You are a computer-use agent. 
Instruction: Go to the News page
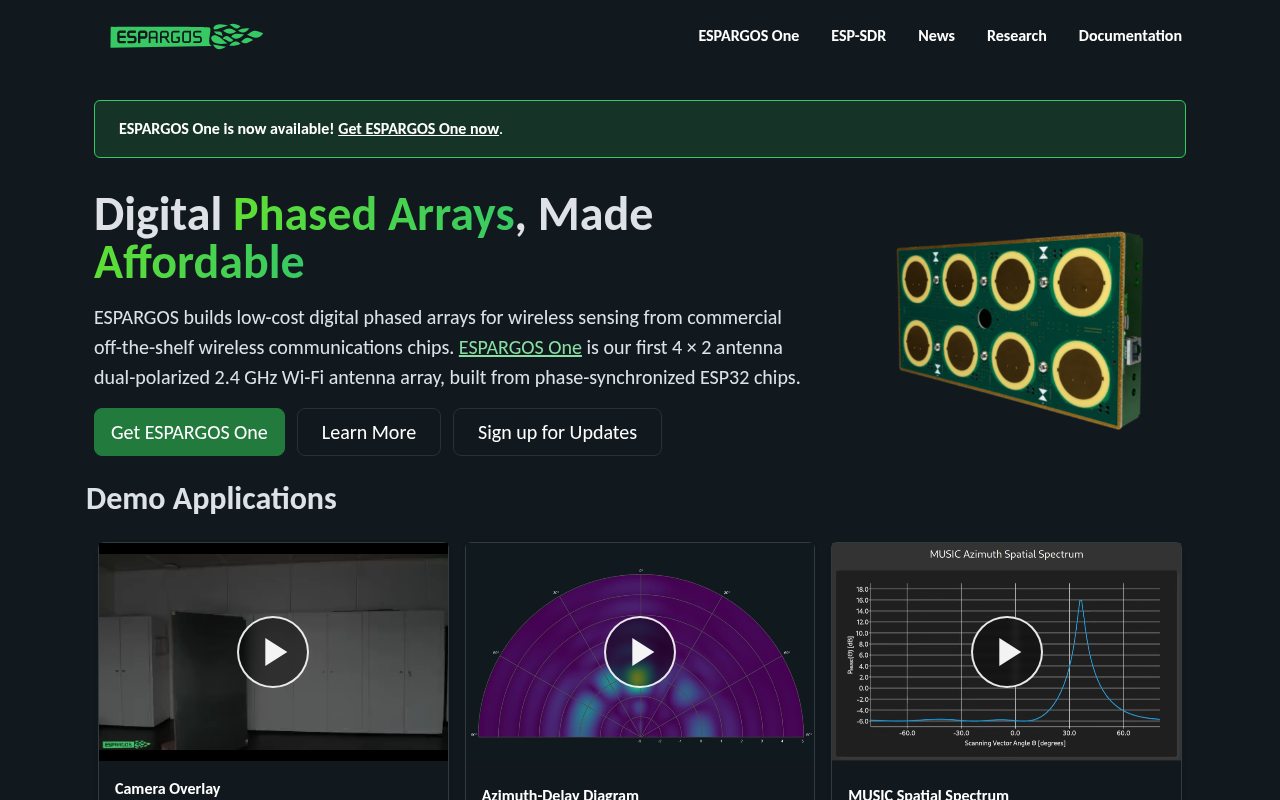tap(937, 36)
